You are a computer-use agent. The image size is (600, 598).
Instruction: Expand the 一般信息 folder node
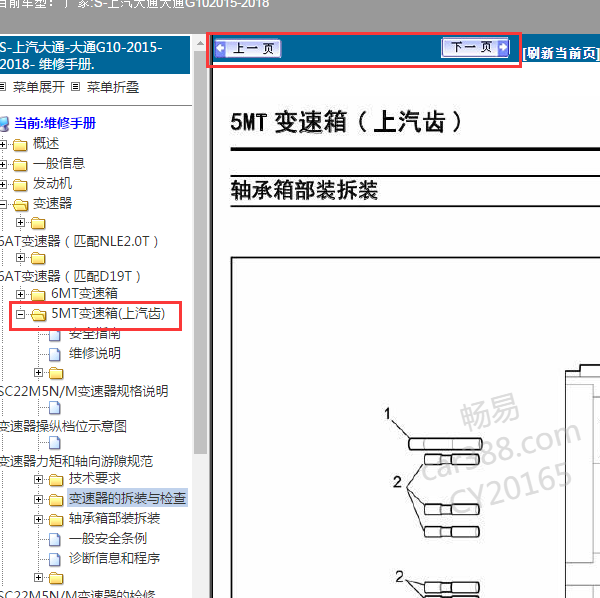coord(3,165)
